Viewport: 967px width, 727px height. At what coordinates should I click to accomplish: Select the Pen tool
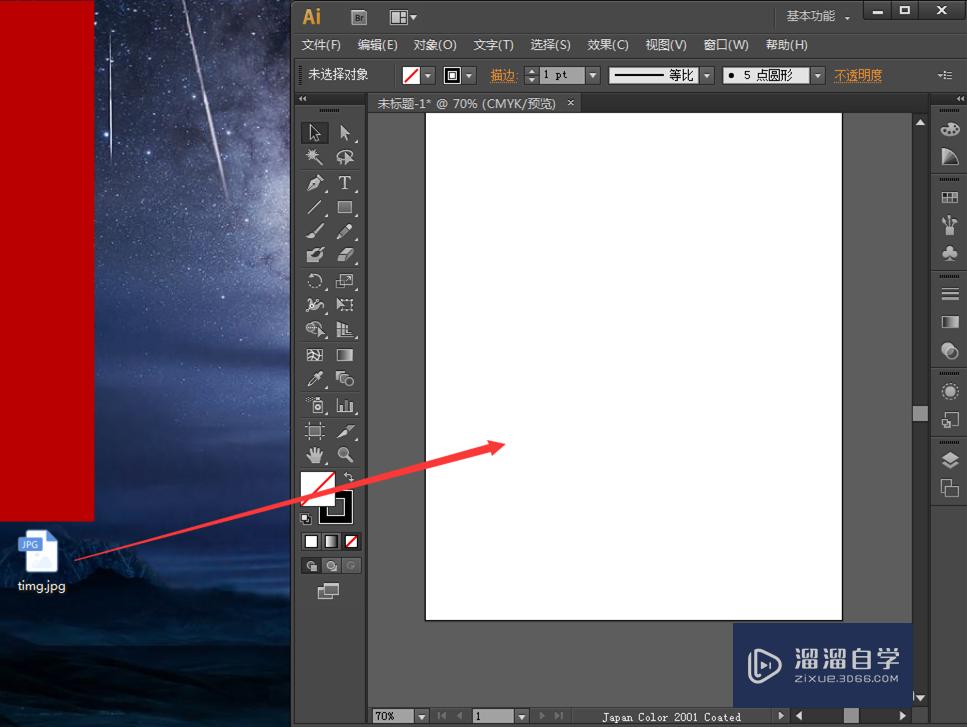[x=315, y=183]
